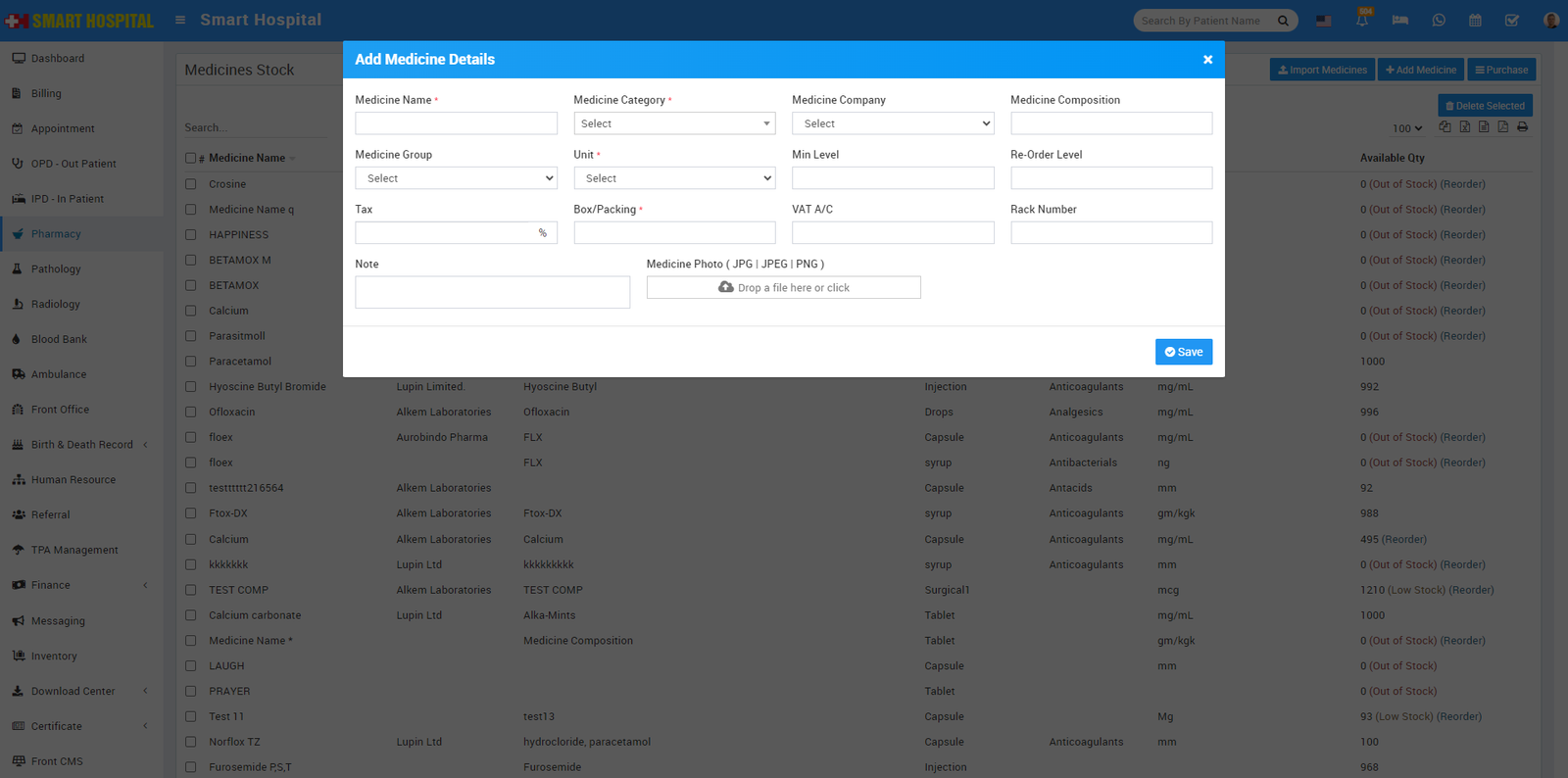Expand the Medicine Company select box

coord(893,123)
